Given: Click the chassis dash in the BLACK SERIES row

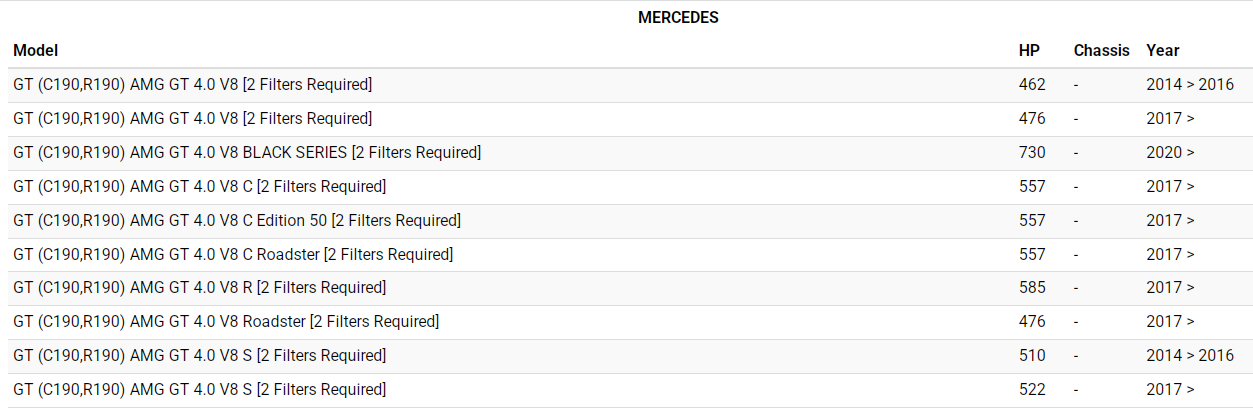Looking at the screenshot, I should tap(1076, 153).
